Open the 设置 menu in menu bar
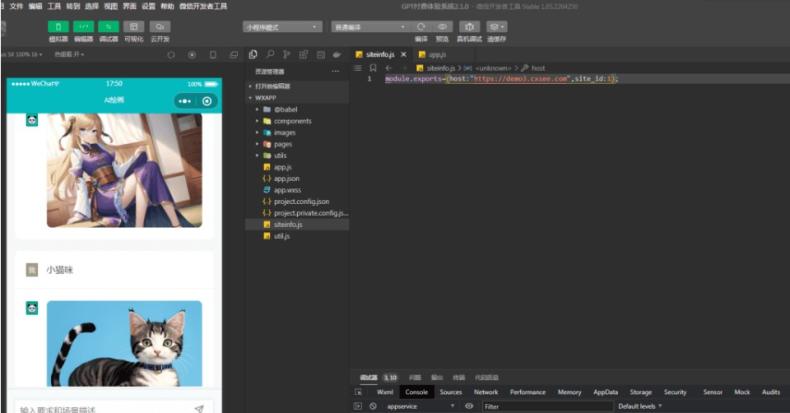 tap(148, 6)
